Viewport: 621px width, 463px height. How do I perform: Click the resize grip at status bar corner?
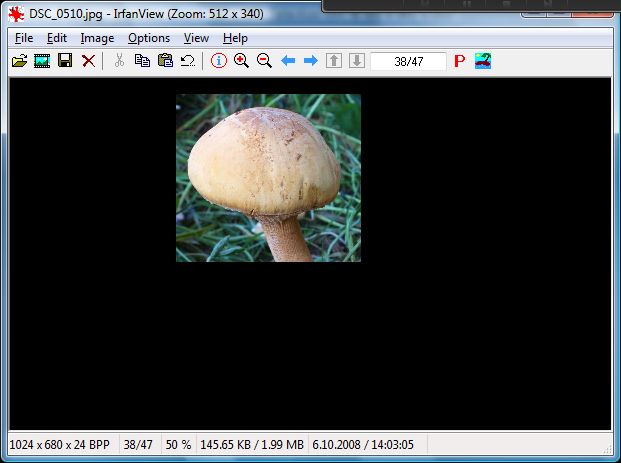(607, 449)
